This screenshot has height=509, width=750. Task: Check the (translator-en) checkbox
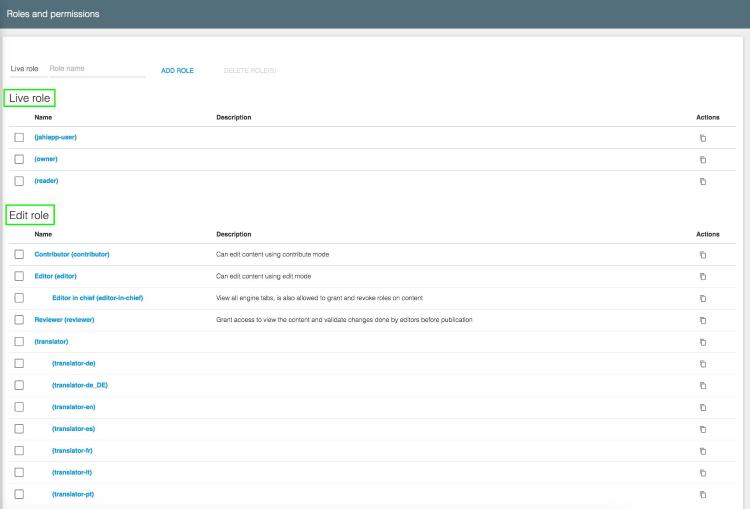point(19,407)
